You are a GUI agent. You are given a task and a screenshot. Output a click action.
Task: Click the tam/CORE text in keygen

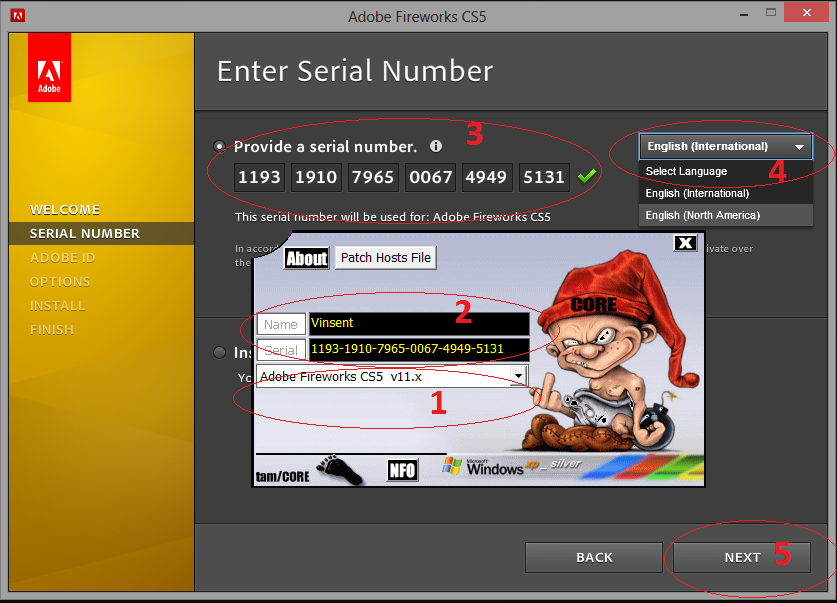tap(282, 477)
